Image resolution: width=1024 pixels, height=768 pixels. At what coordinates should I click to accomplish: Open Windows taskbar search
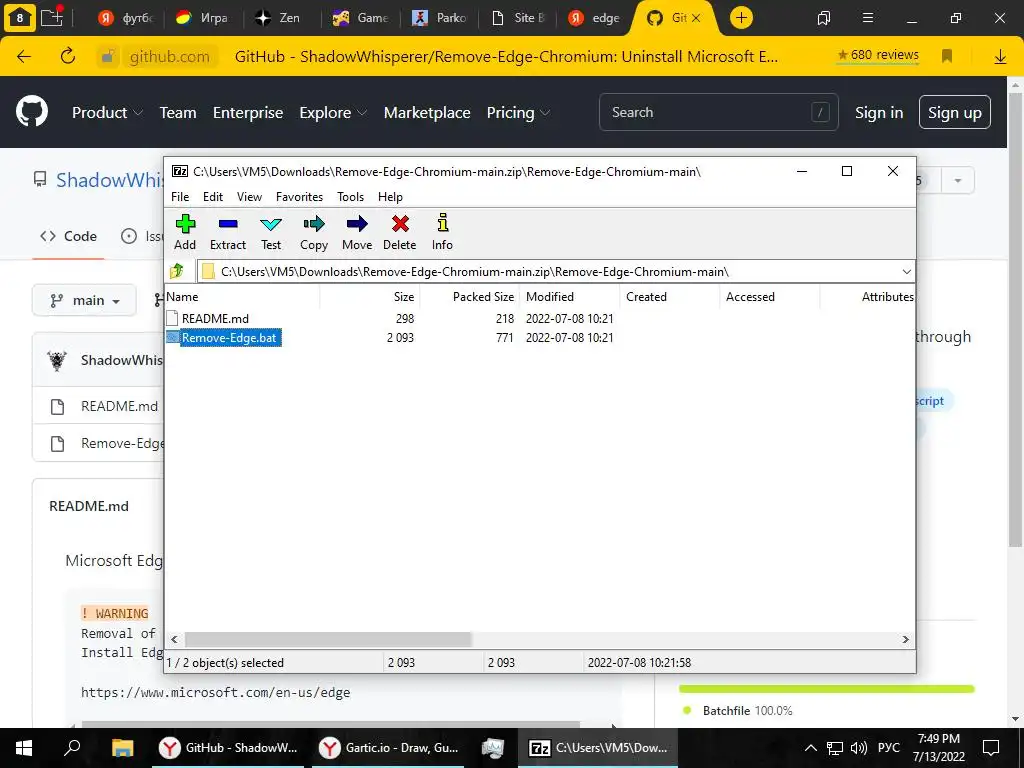(x=72, y=748)
